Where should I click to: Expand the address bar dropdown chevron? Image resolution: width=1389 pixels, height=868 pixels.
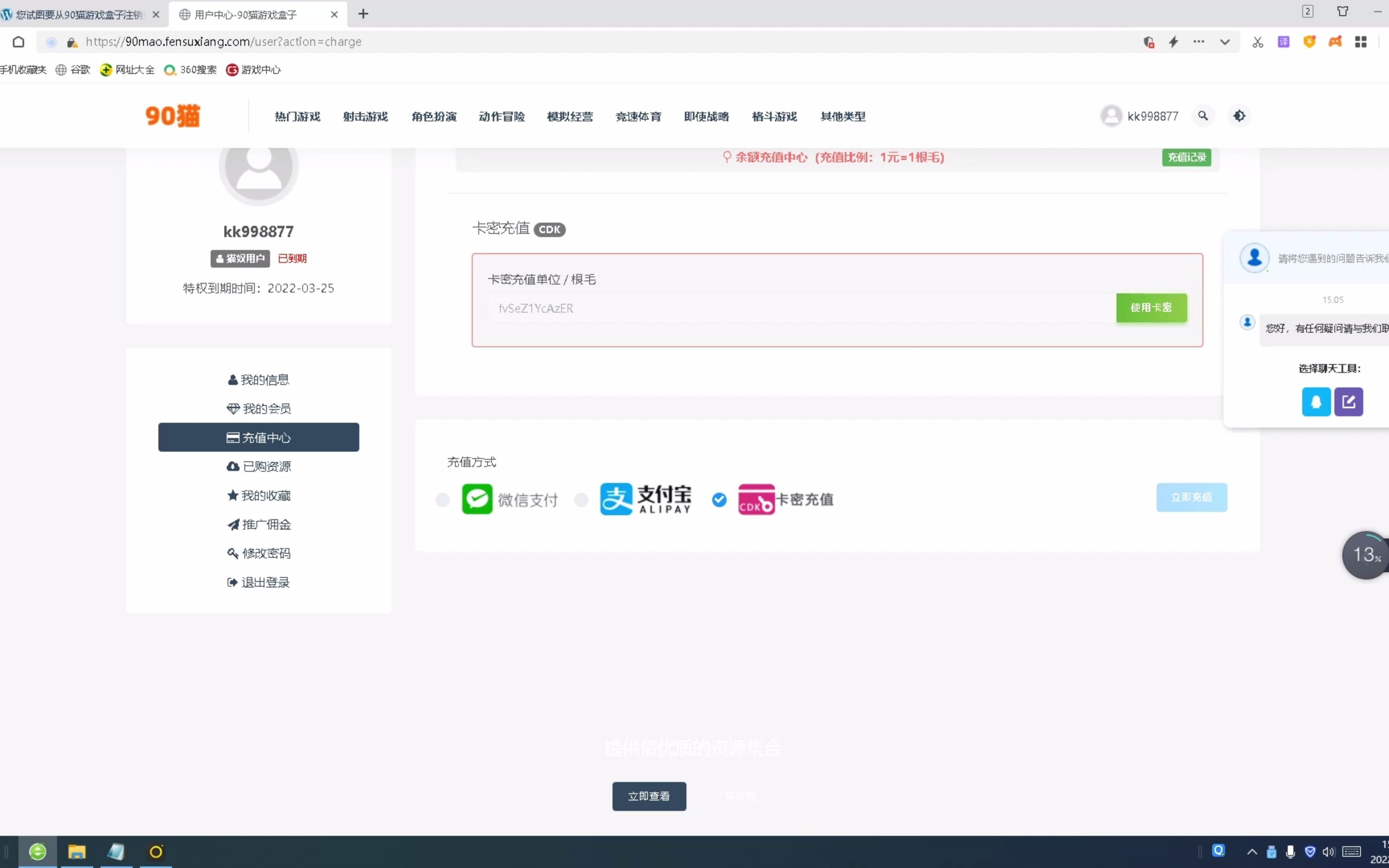pyautogui.click(x=1225, y=42)
